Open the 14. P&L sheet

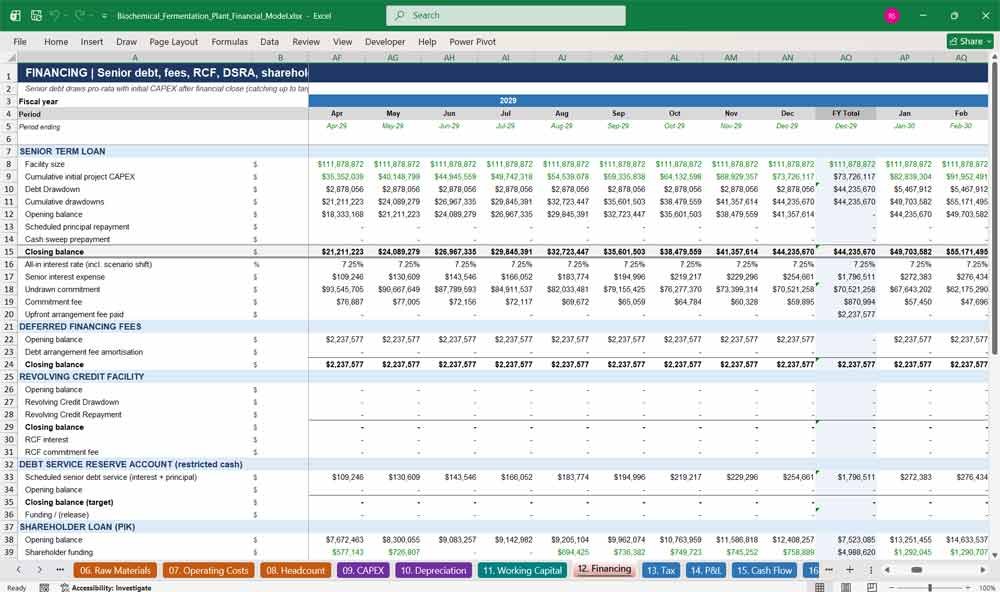point(705,570)
